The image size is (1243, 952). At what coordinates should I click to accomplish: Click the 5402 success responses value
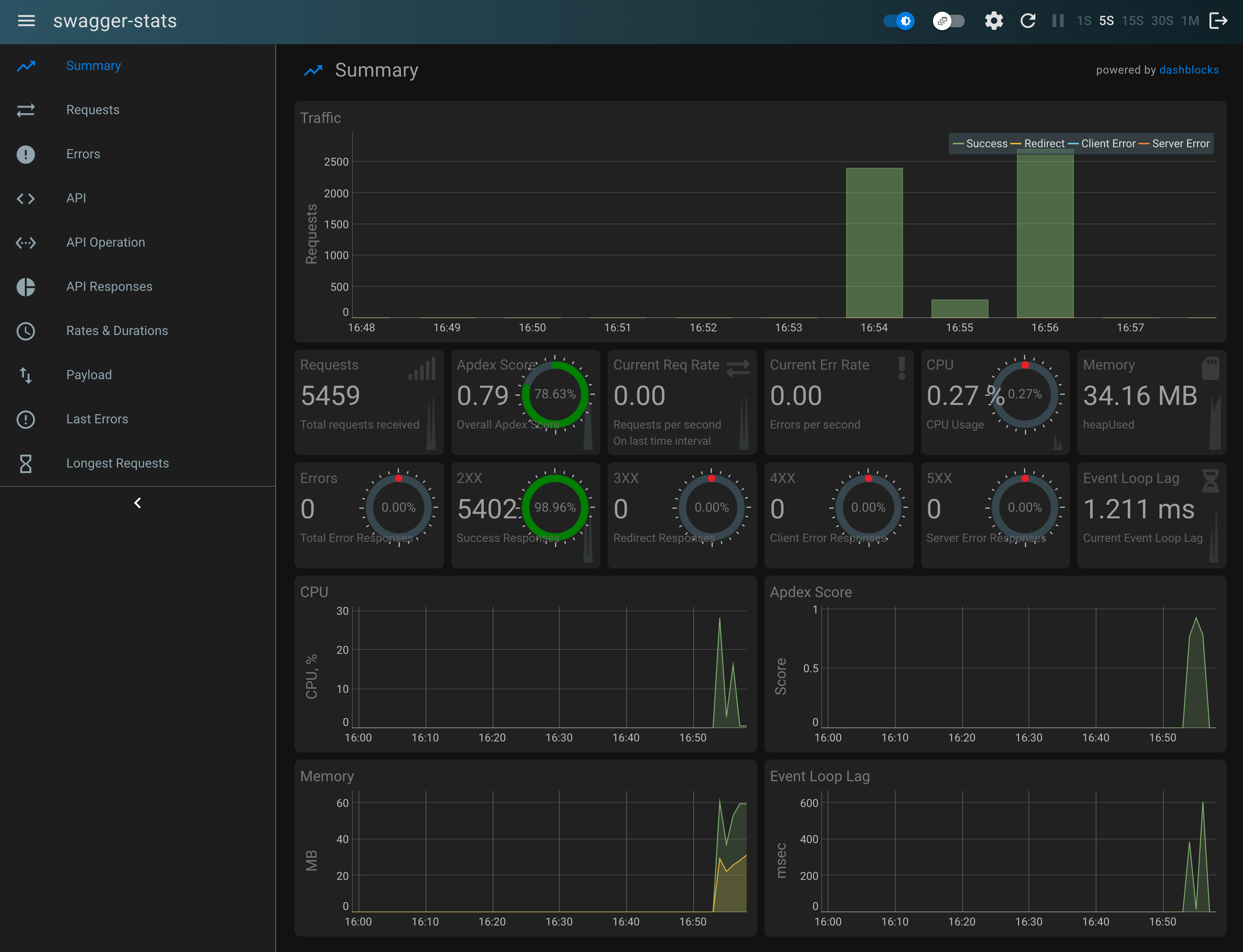[x=487, y=509]
